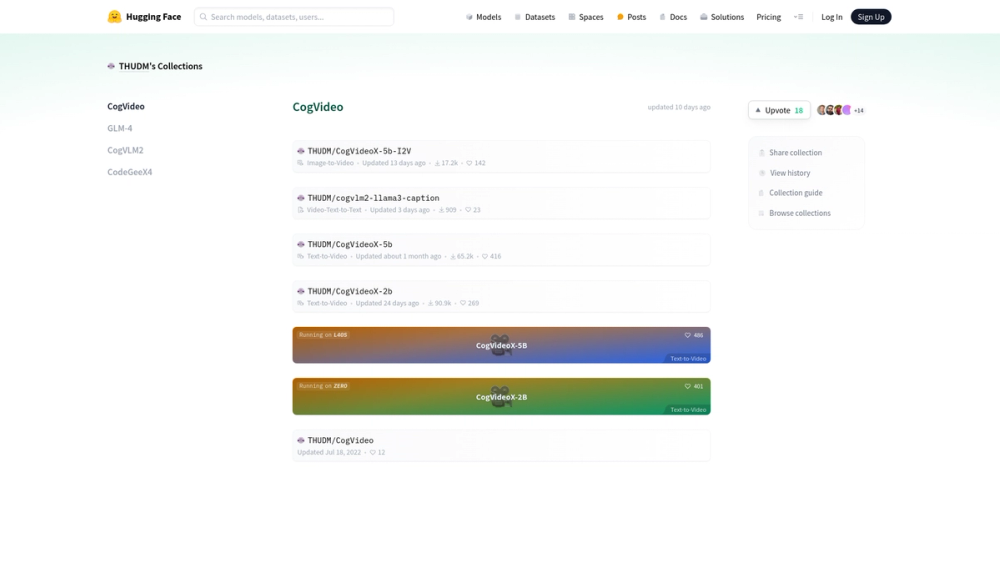Open Collection guide link

(791, 193)
